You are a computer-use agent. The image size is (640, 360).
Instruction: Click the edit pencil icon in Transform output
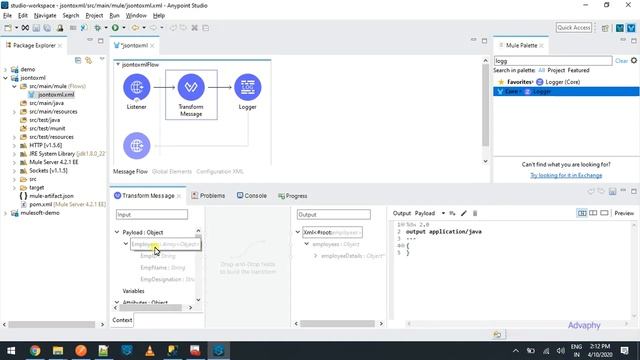[x=464, y=213]
